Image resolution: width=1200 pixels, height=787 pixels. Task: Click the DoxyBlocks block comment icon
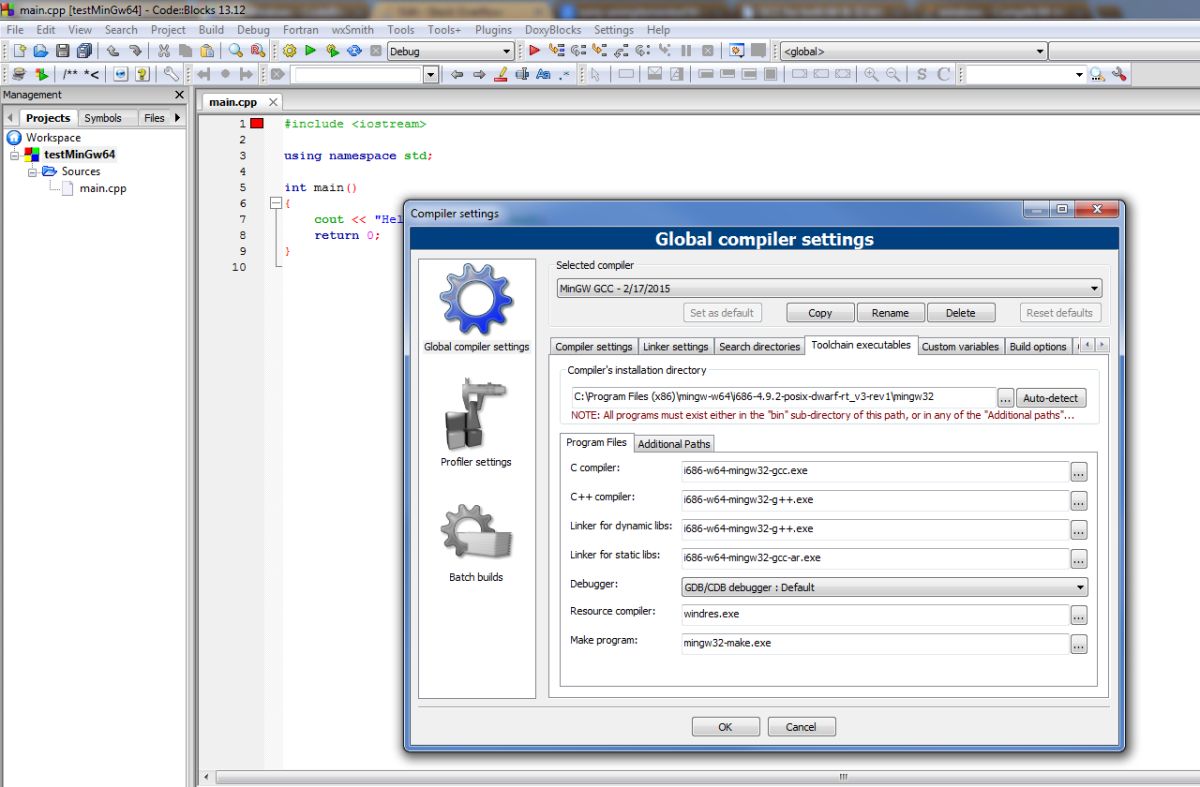click(x=71, y=74)
